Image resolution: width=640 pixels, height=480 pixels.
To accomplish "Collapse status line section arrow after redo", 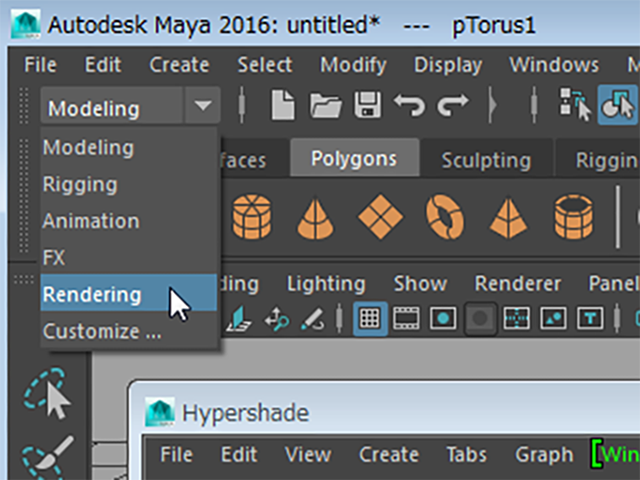I will [492, 105].
